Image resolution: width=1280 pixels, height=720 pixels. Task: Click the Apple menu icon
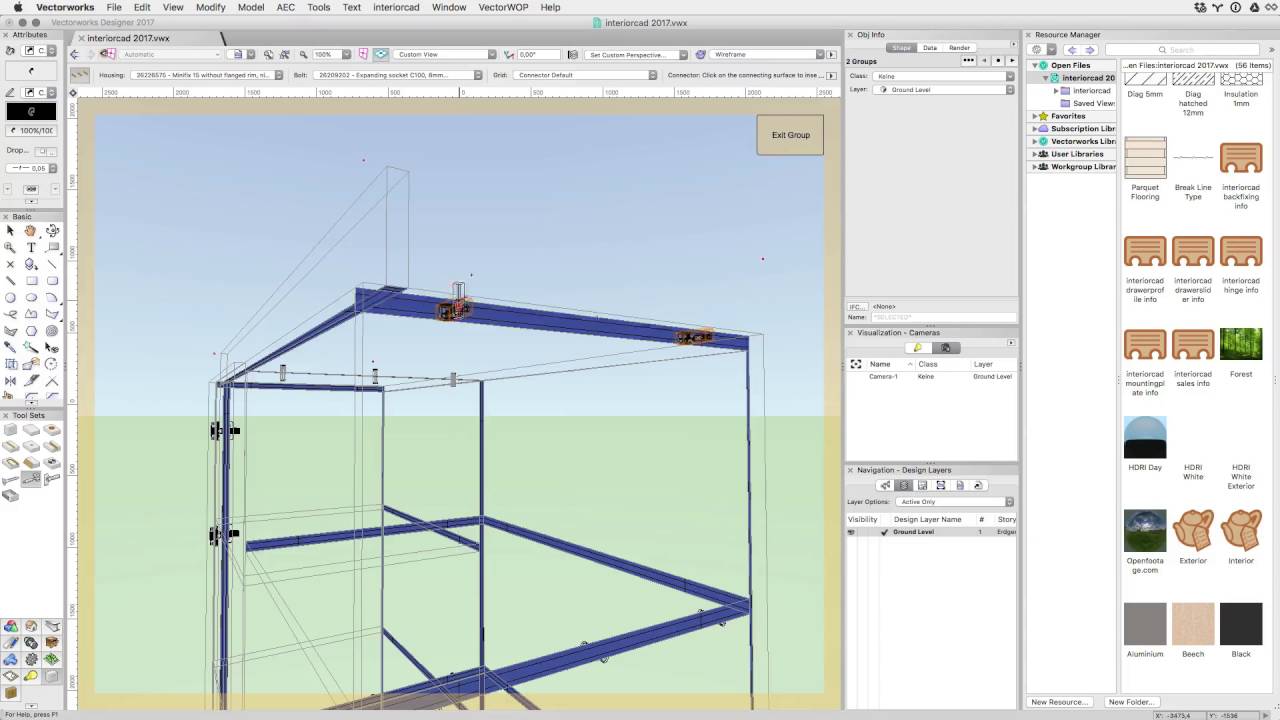(17, 7)
